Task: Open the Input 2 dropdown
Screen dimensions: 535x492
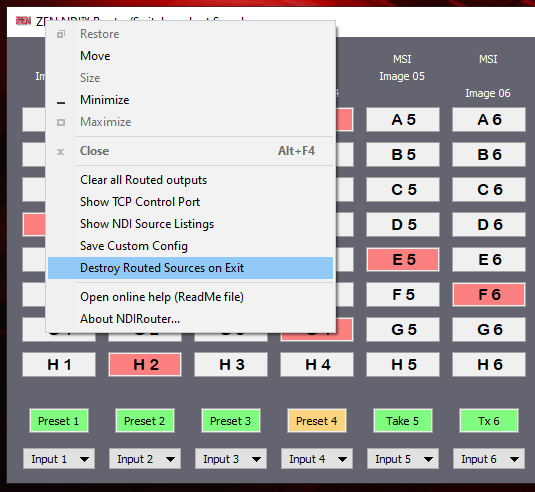Action: pyautogui.click(x=145, y=459)
